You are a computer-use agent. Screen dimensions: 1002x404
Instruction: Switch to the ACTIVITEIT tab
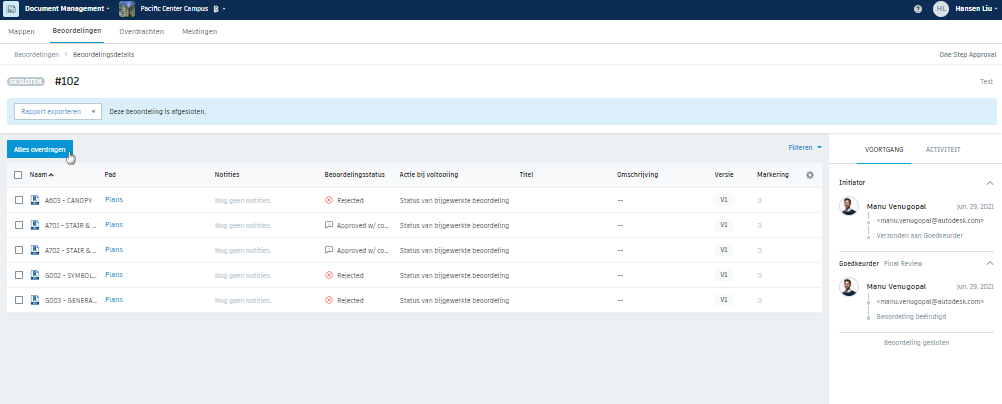tap(943, 150)
